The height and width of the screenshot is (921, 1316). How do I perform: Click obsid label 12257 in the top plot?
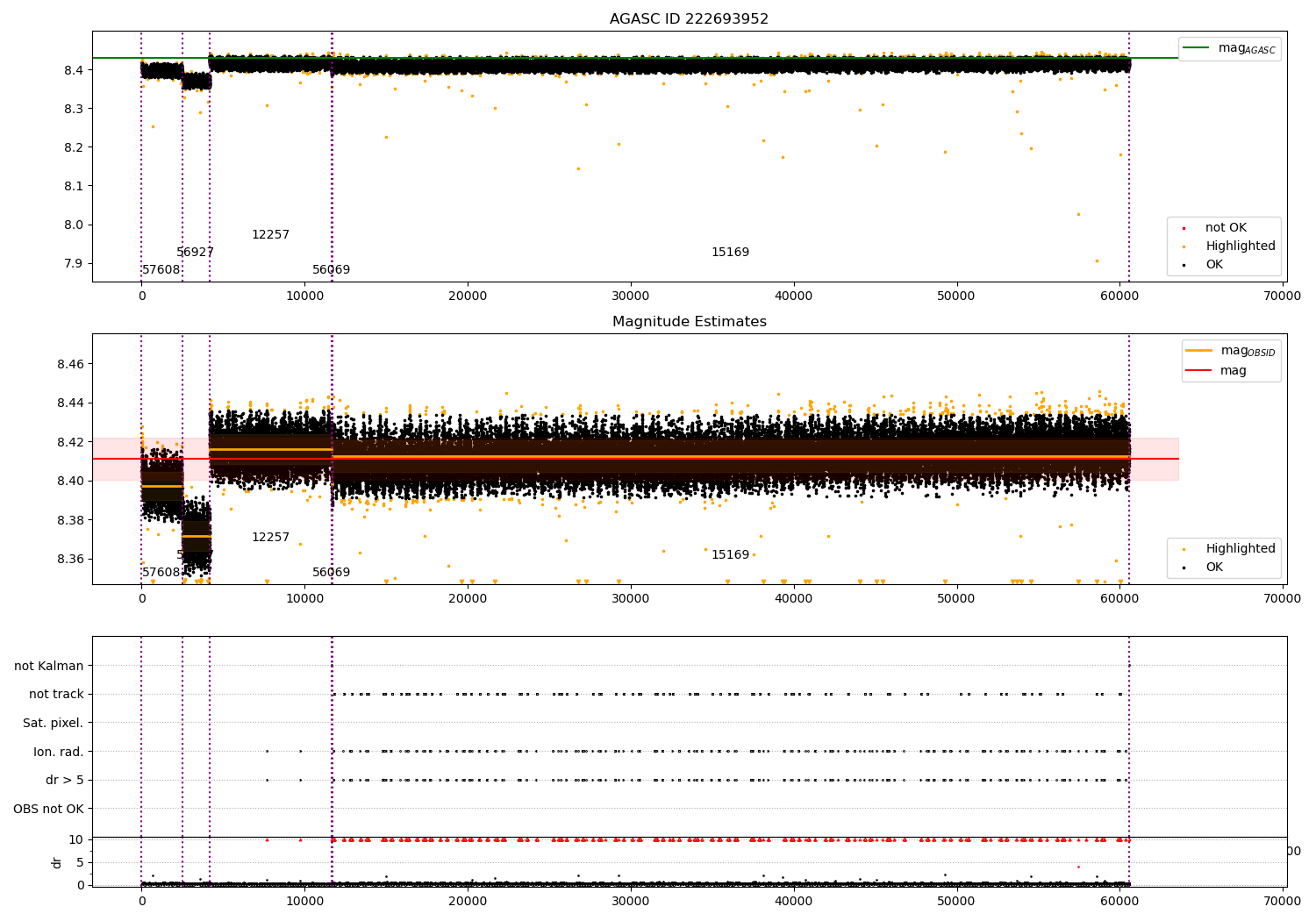[x=270, y=235]
